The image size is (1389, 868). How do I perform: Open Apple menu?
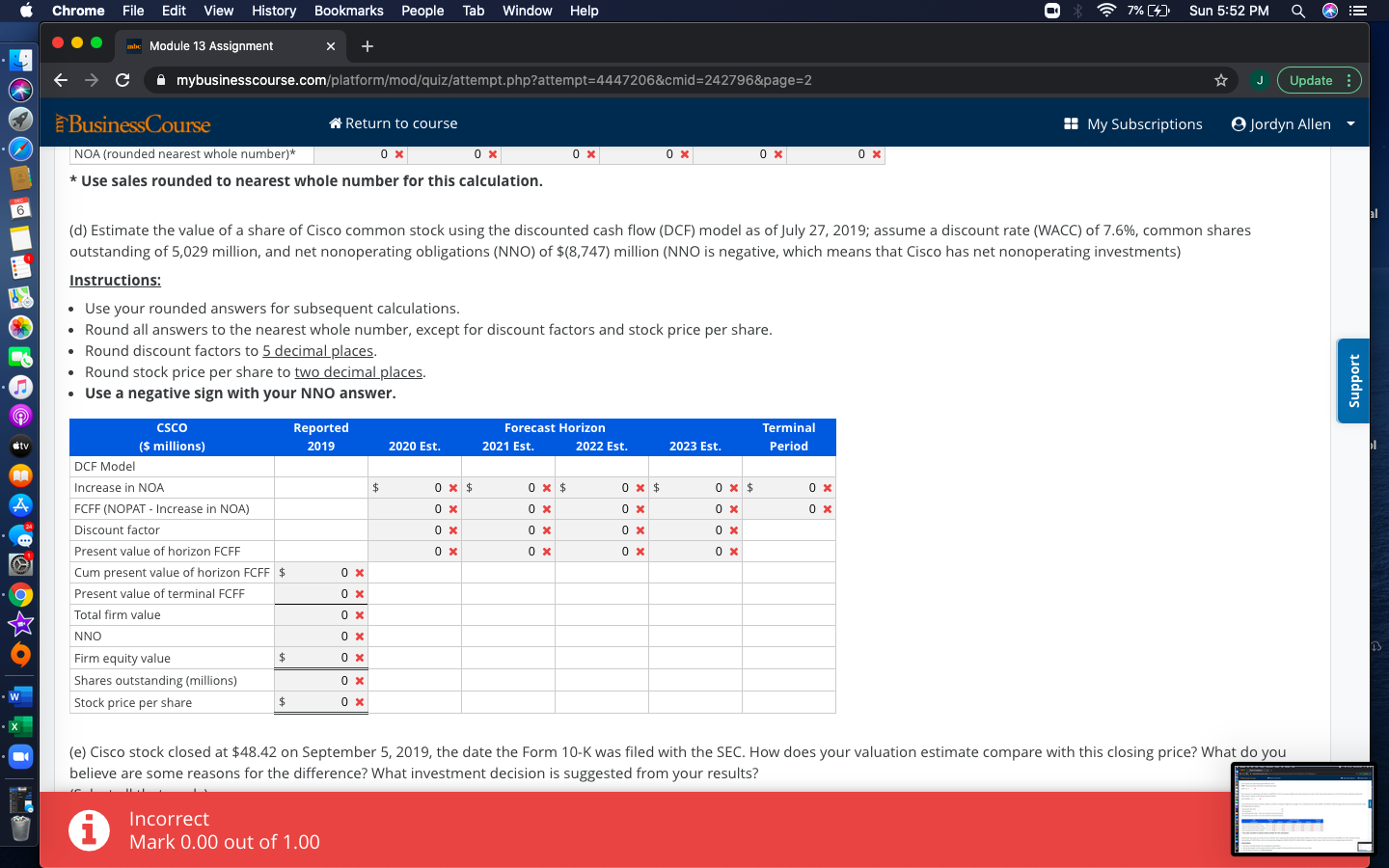click(x=26, y=11)
